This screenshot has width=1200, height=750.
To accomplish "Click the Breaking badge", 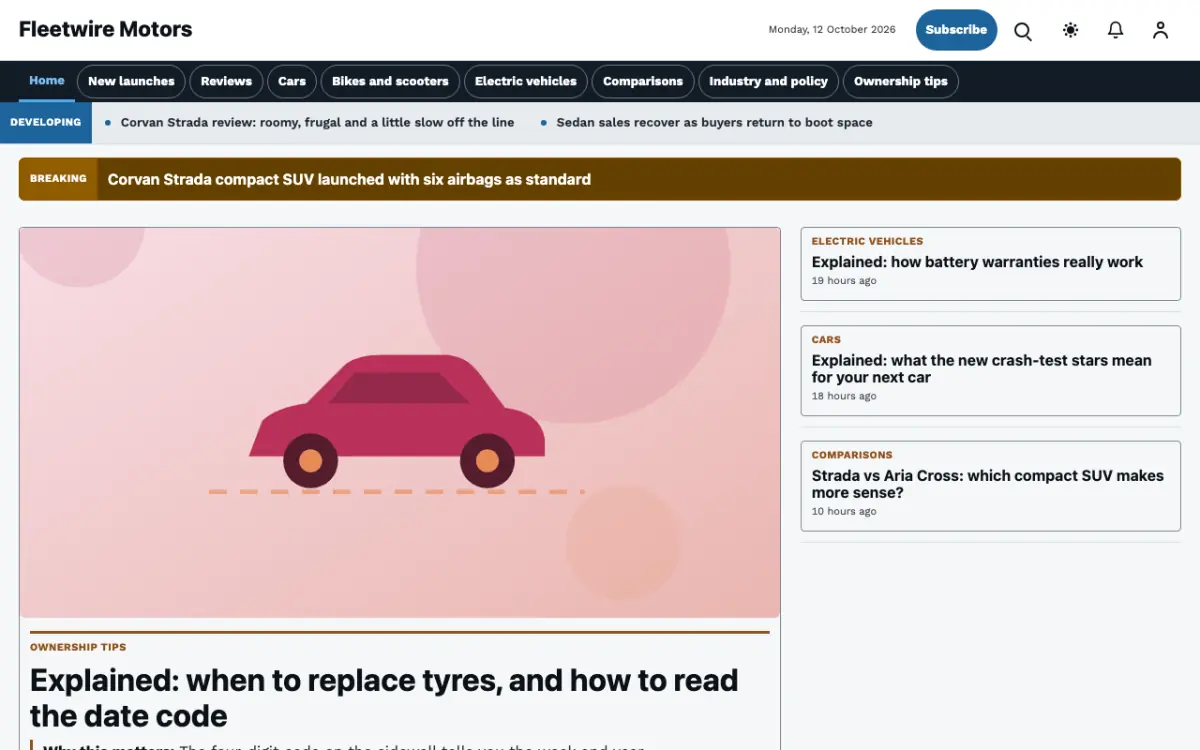I will [x=58, y=179].
